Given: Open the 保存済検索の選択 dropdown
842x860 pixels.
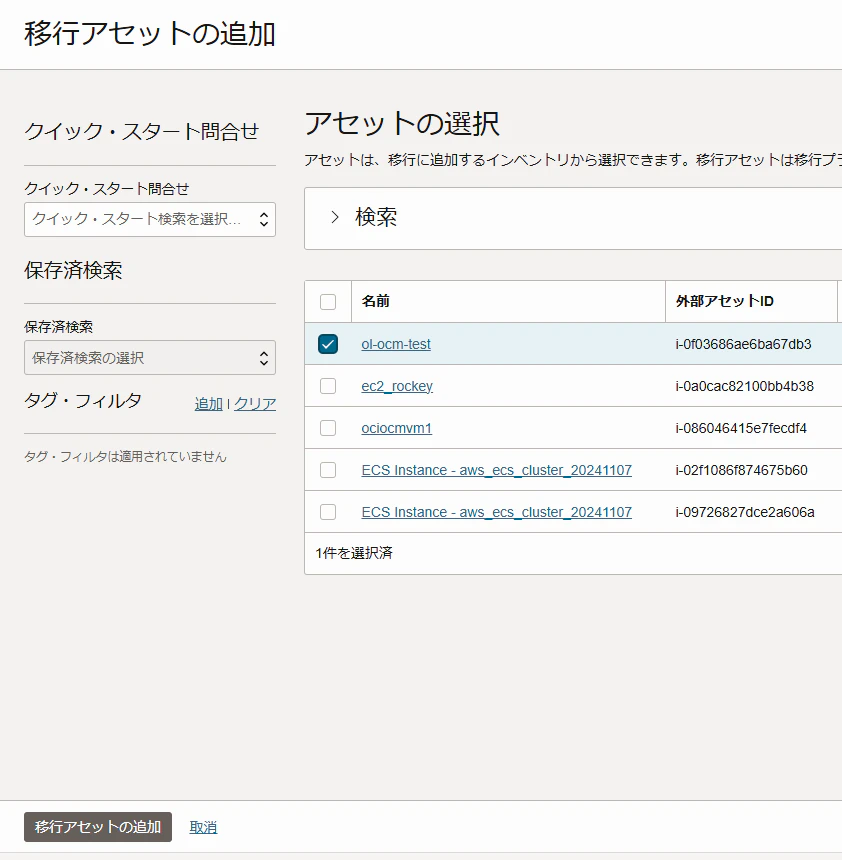Looking at the screenshot, I should pos(150,358).
